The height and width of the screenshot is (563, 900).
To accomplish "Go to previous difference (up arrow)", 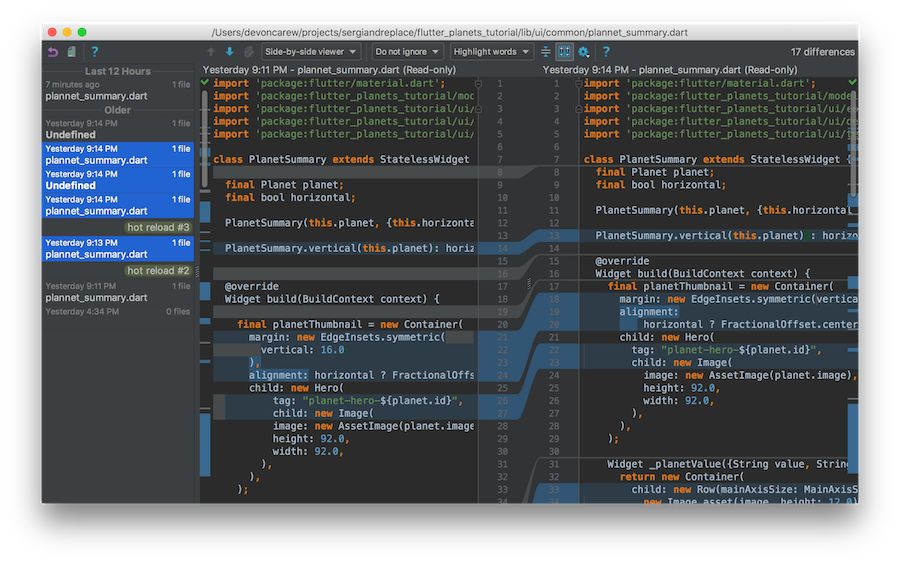I will coord(211,52).
